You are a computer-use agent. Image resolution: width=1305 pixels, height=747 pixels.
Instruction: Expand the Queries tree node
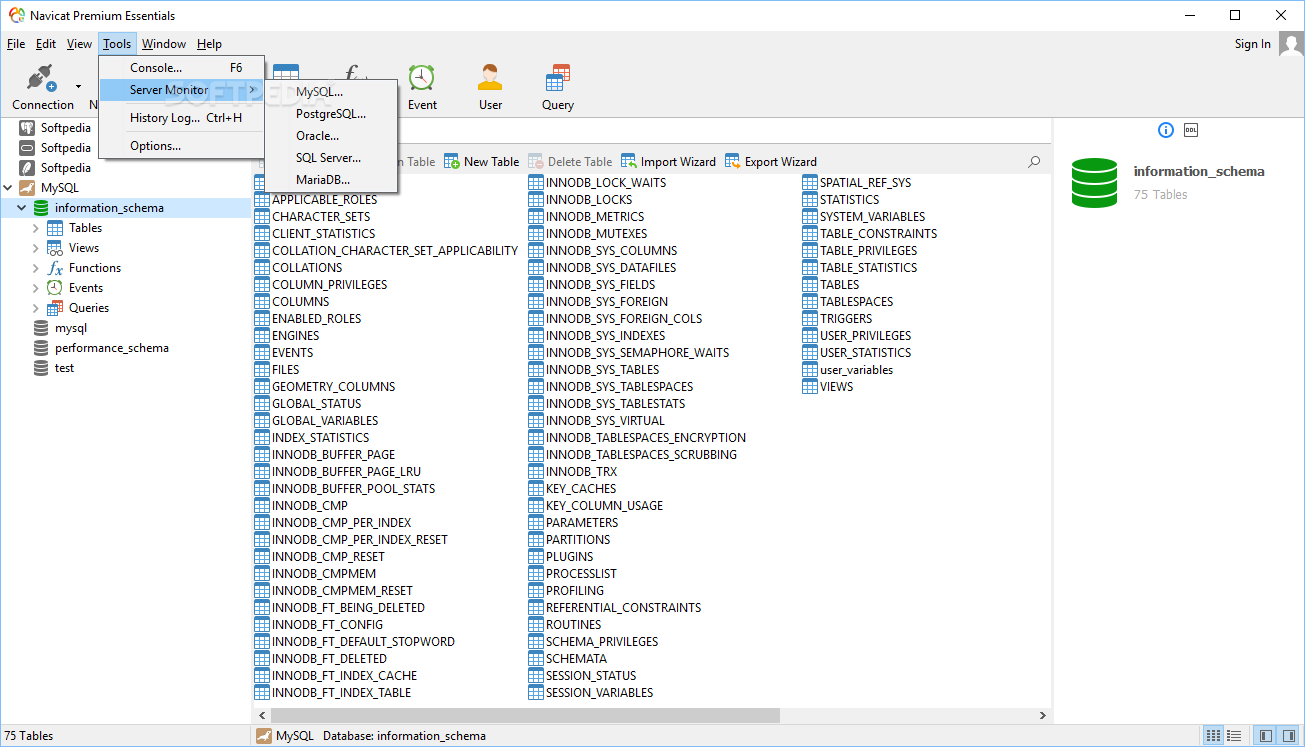pos(36,308)
